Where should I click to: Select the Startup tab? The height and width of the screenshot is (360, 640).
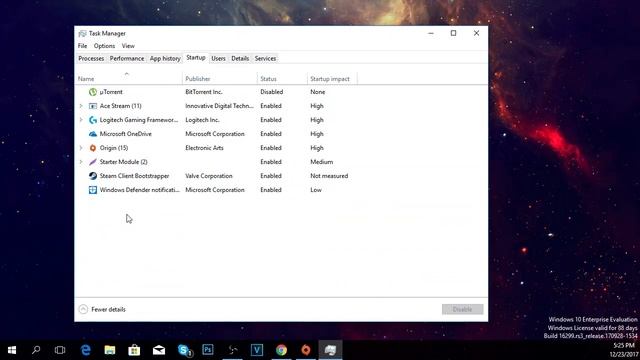coord(196,58)
